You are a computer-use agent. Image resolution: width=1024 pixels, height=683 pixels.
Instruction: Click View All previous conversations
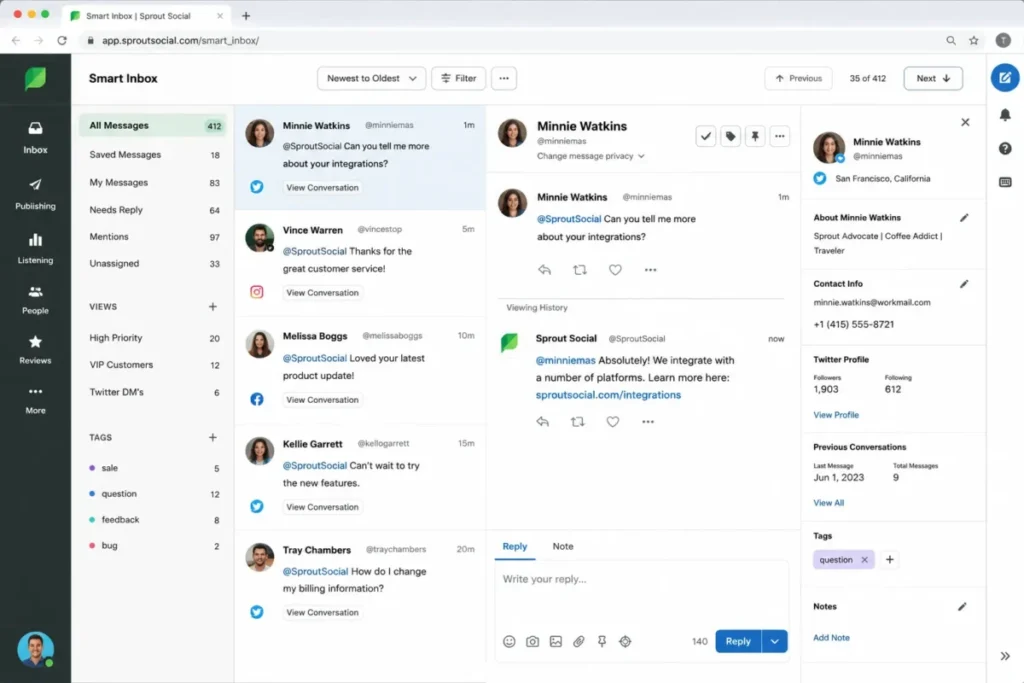point(828,503)
